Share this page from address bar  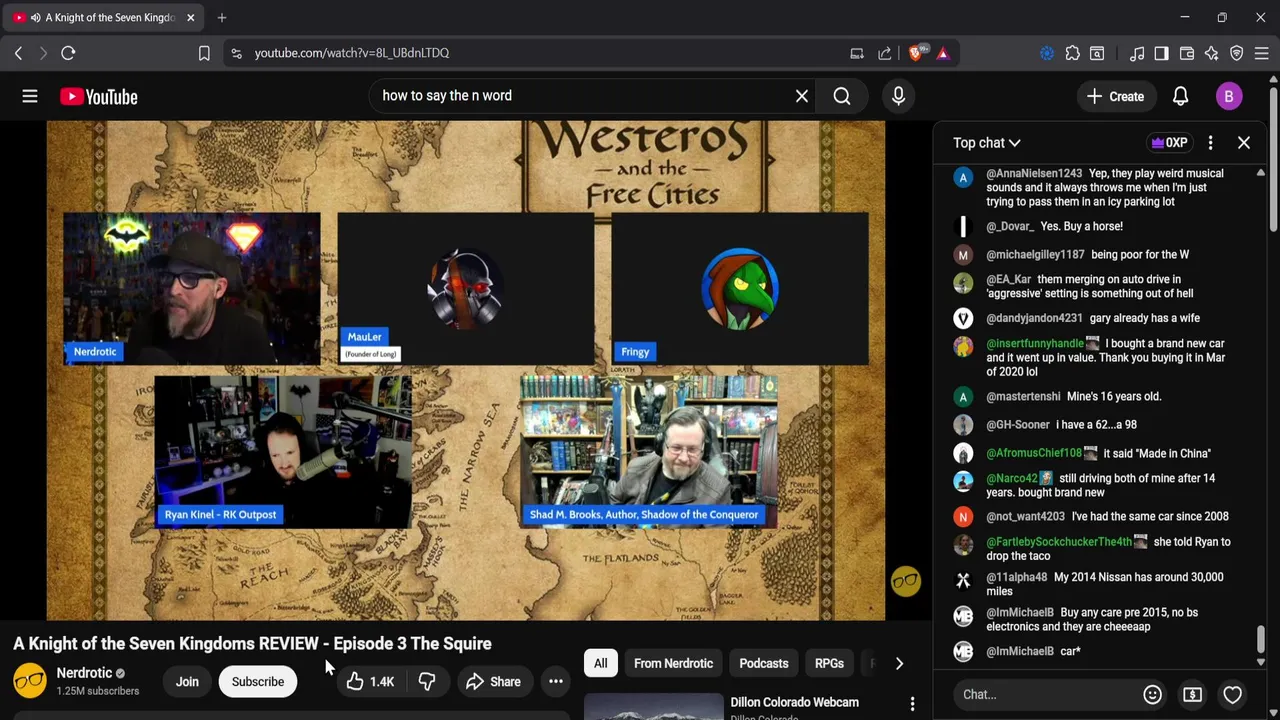[885, 53]
